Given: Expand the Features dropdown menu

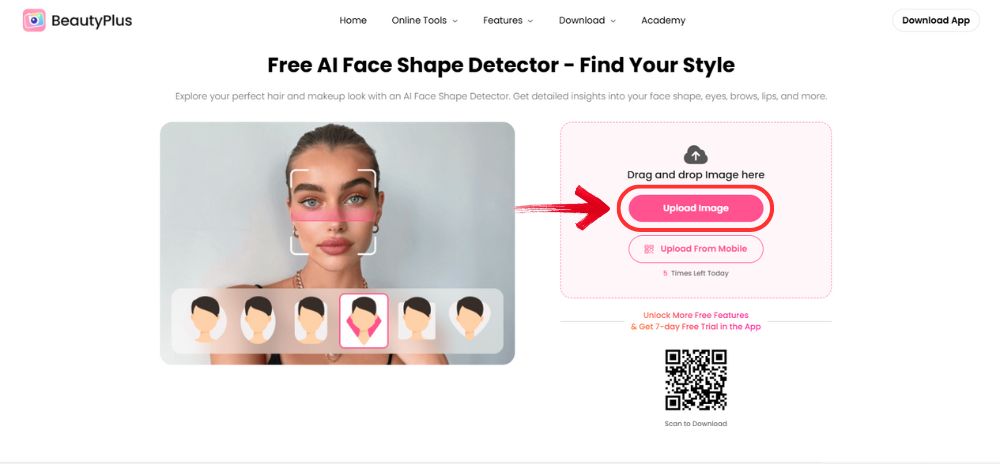Looking at the screenshot, I should pyautogui.click(x=508, y=20).
